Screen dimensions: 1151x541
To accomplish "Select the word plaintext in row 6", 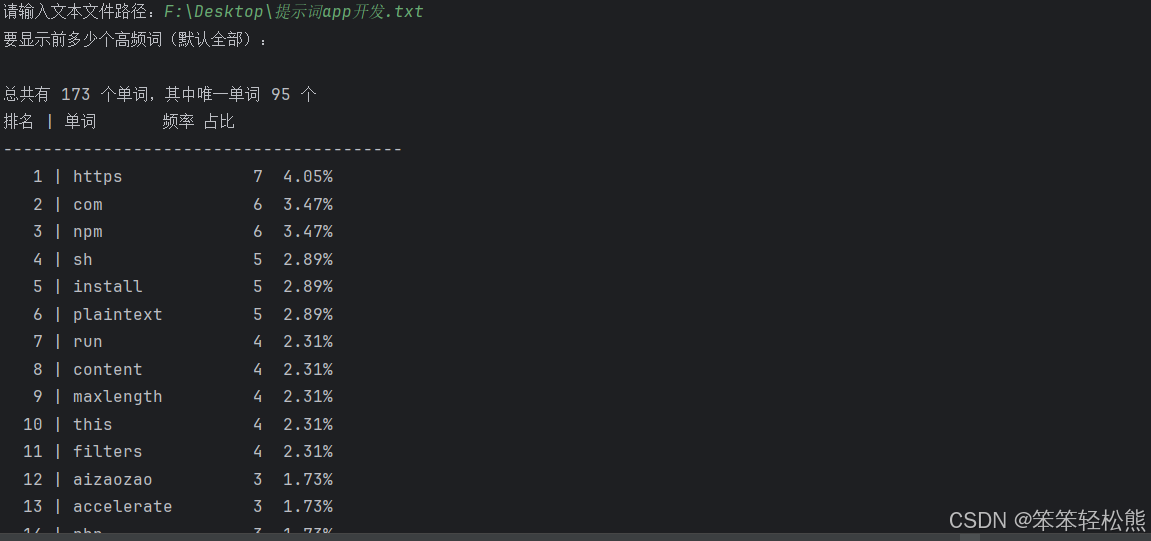I will (x=117, y=314).
